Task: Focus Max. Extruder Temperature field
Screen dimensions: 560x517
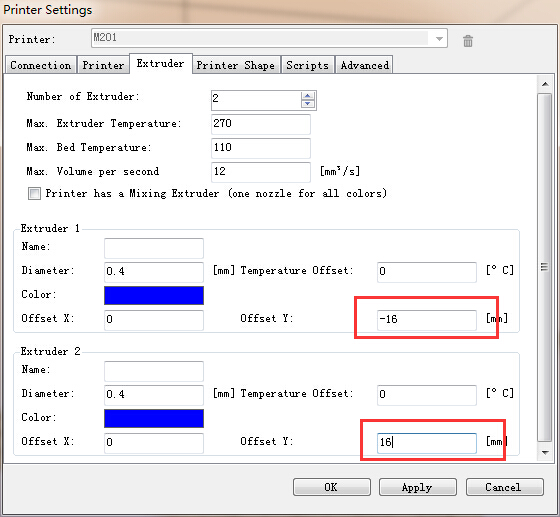Action: pos(261,124)
